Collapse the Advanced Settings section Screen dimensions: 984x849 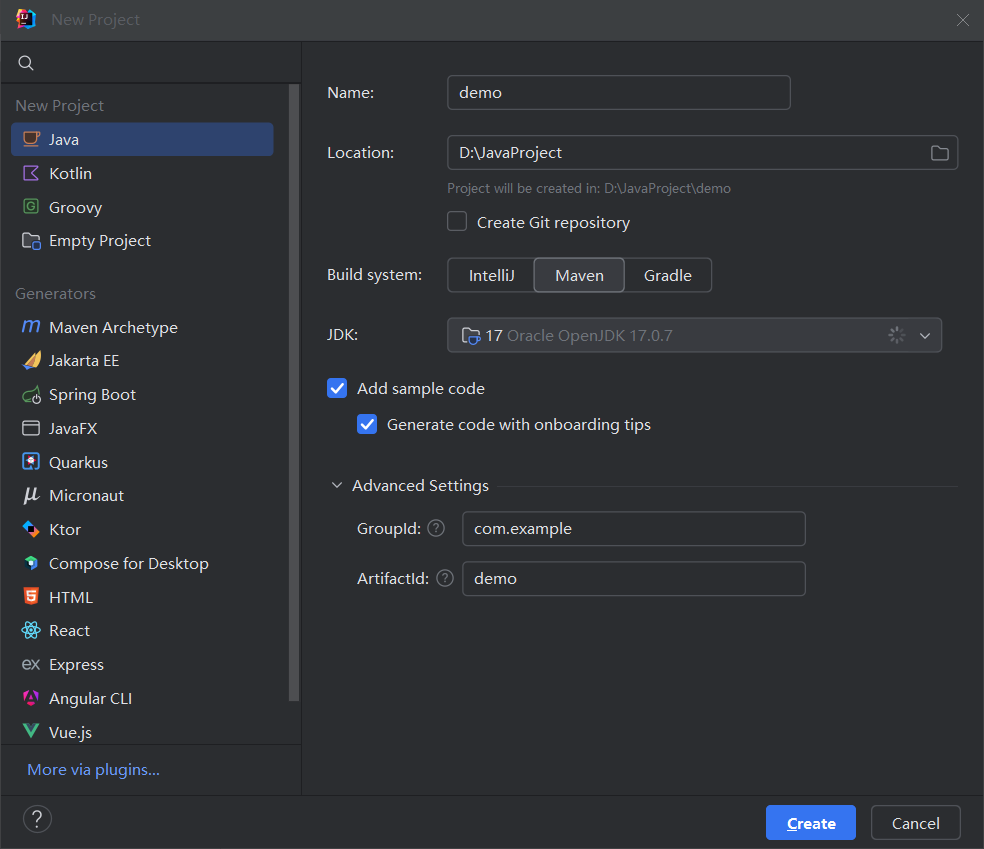coord(337,486)
